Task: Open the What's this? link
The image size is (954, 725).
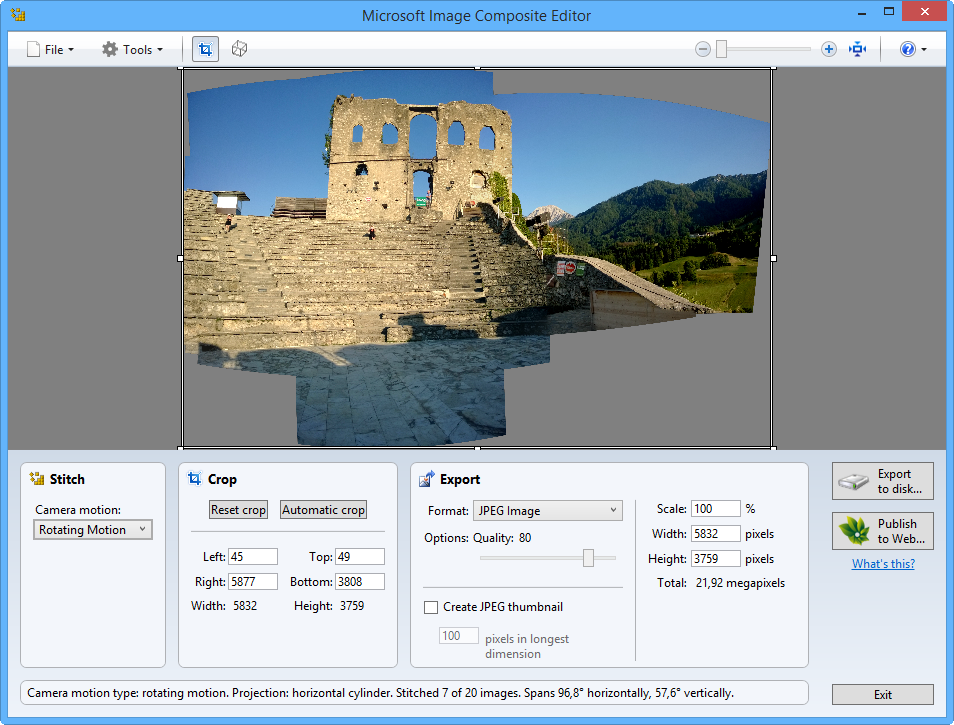Action: (x=882, y=564)
